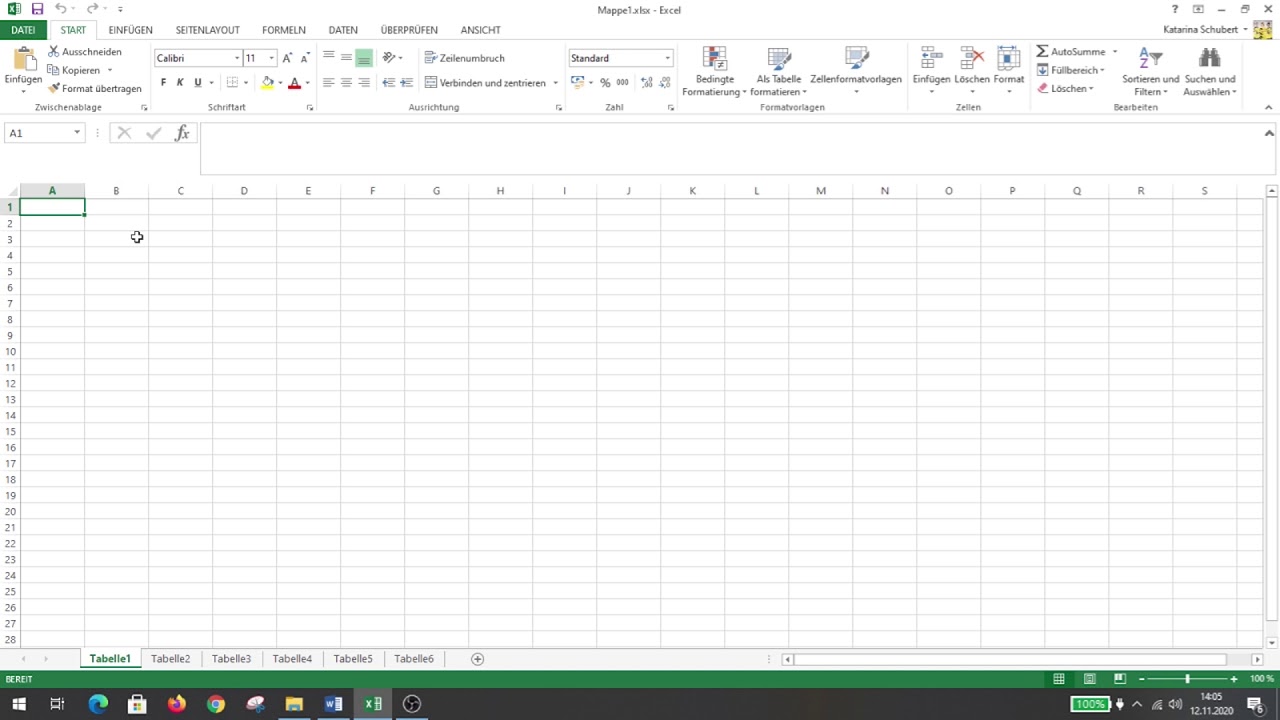Switch to SEITENLAYOUT ribbon tab

(x=208, y=30)
